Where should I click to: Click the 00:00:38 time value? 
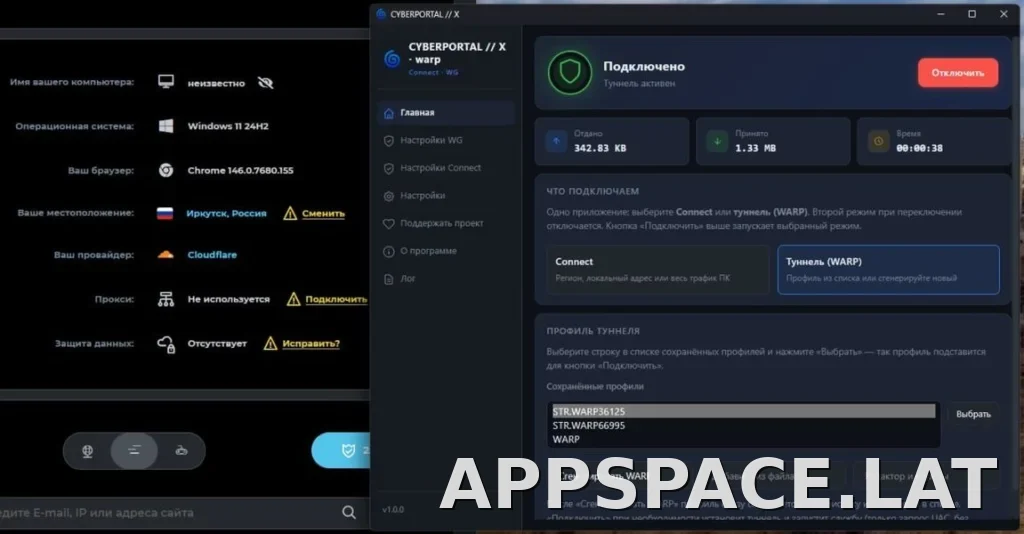tap(920, 148)
